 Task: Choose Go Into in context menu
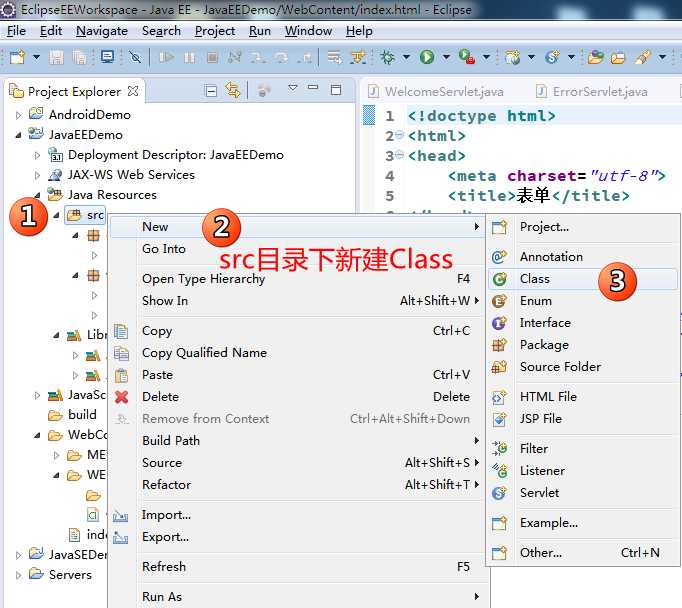(296, 249)
